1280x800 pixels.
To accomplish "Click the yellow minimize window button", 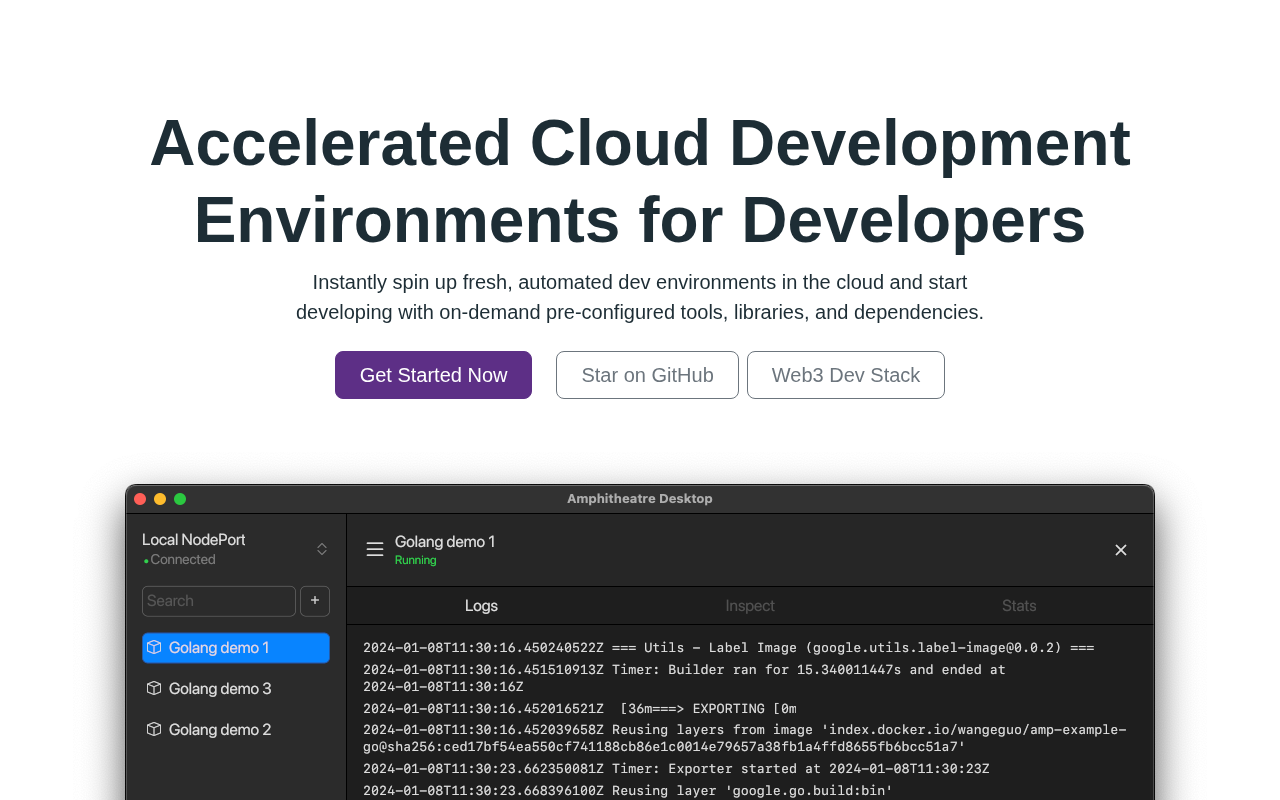I will coord(160,499).
